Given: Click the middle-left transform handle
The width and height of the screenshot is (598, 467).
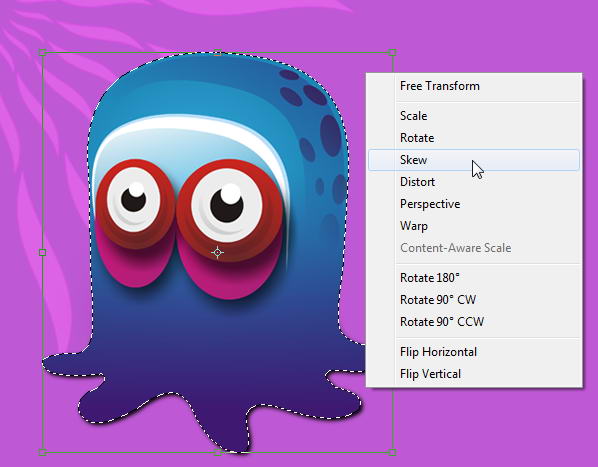Looking at the screenshot, I should [42, 252].
